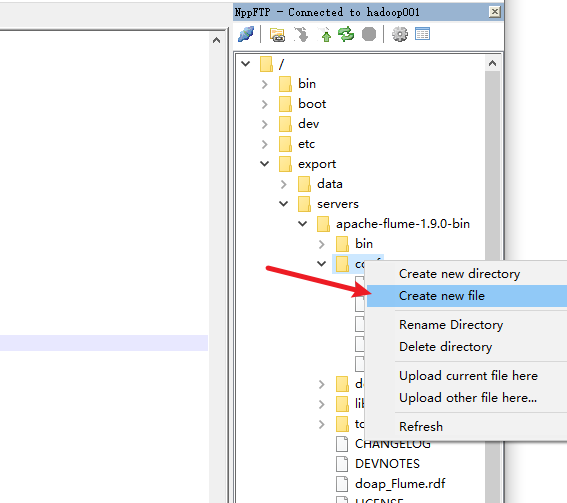The width and height of the screenshot is (567, 503).
Task: Choose Upload other file here...
Action: coord(468,398)
